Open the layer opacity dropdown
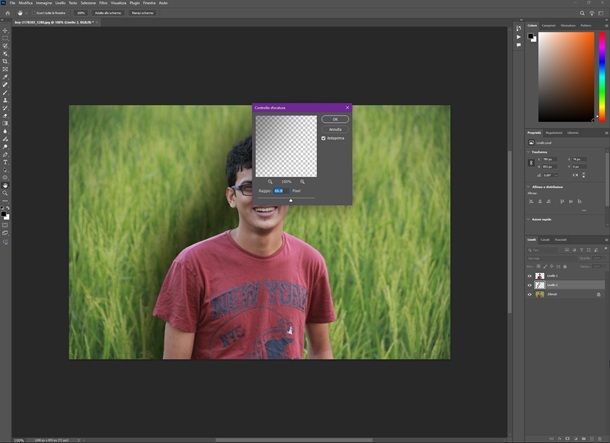The width and height of the screenshot is (610, 443). click(x=598, y=258)
